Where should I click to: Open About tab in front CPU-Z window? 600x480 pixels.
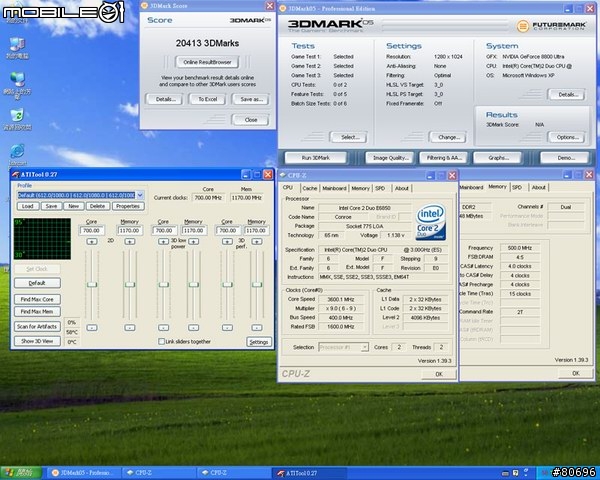tap(402, 188)
